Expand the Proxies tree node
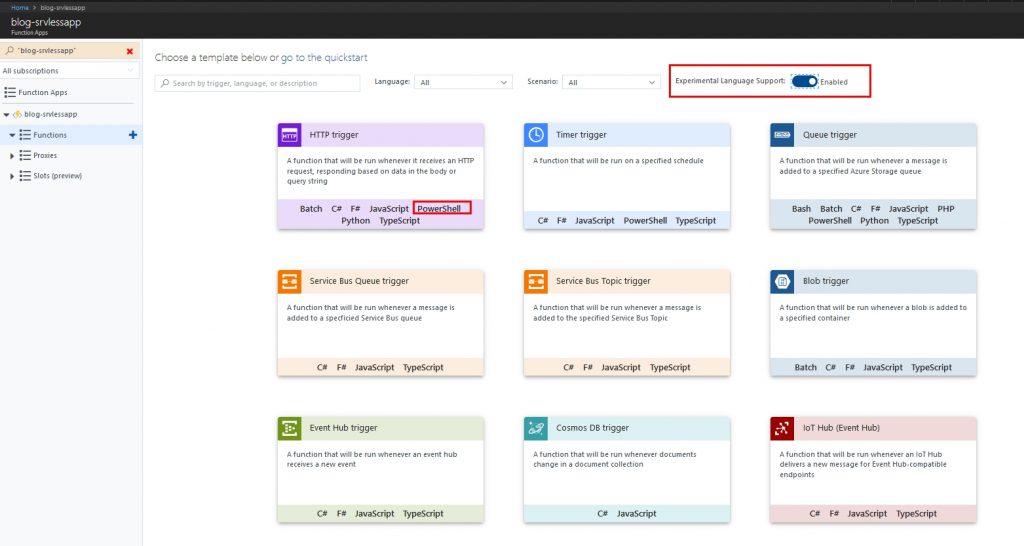Viewport: 1024px width, 546px height. click(x=12, y=155)
